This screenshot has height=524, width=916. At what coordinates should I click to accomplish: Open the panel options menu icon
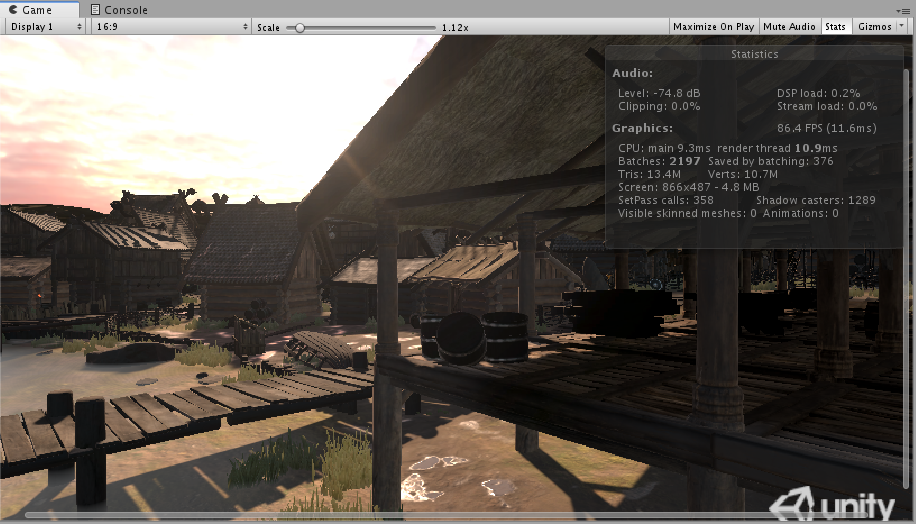(904, 10)
